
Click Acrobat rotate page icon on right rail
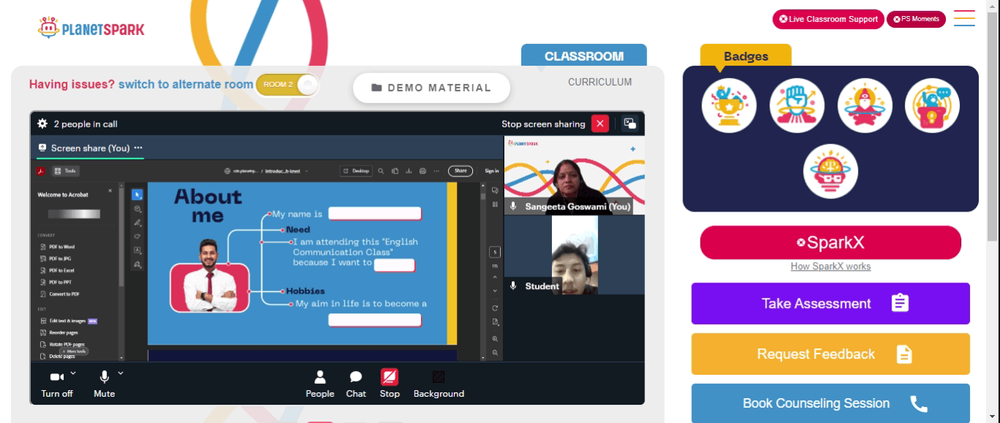(495, 308)
